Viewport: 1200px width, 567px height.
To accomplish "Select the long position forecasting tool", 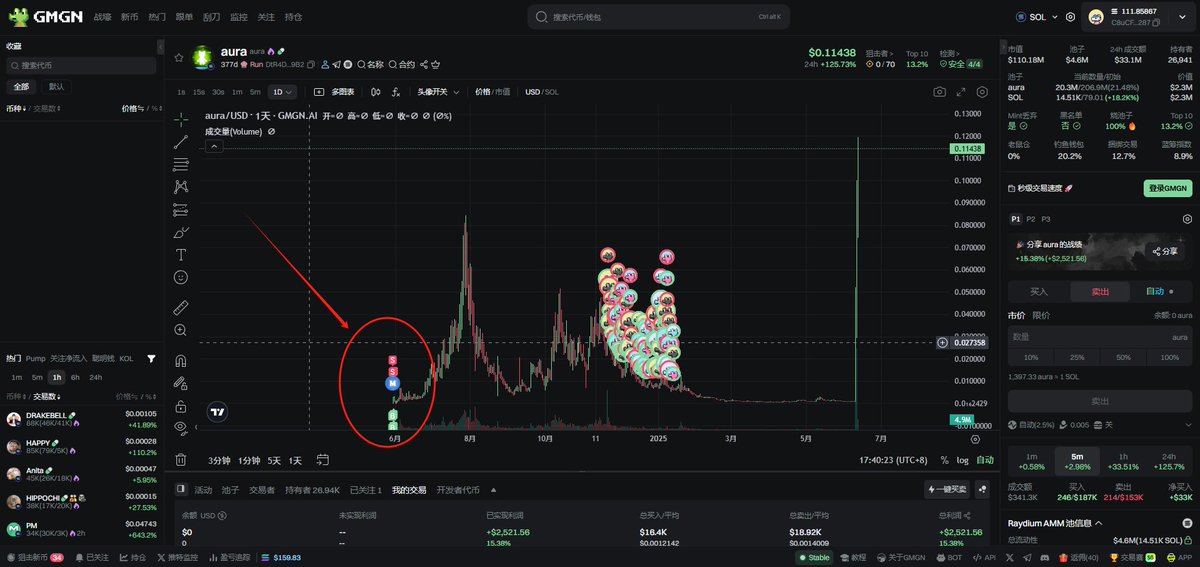I will point(181,210).
